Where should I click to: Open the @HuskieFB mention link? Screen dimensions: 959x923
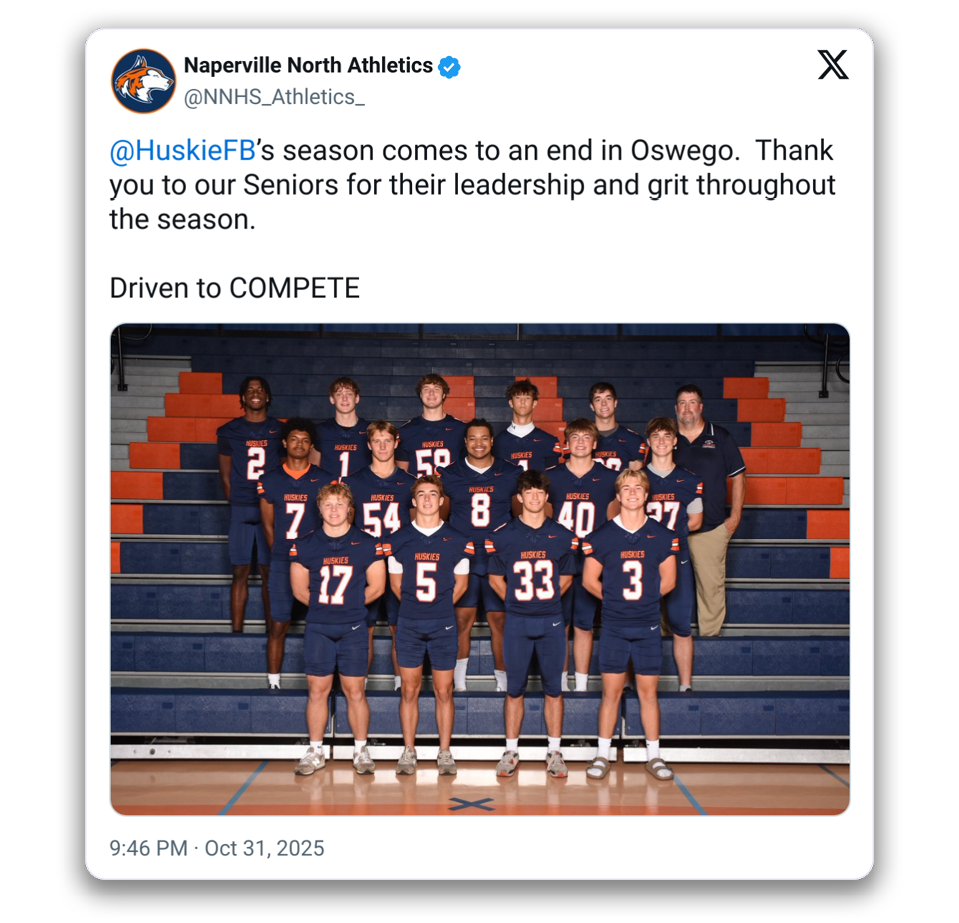point(182,151)
